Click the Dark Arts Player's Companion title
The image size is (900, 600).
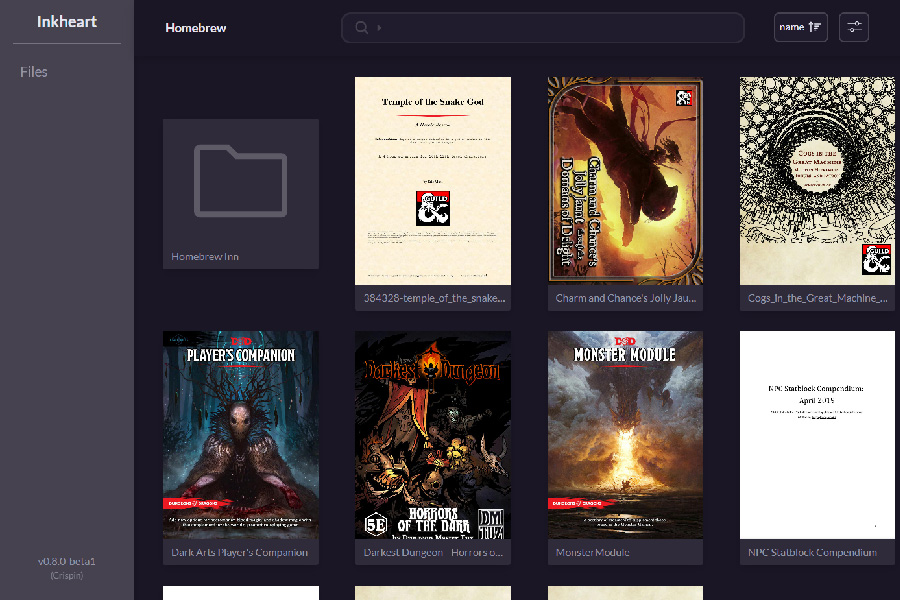pos(239,552)
